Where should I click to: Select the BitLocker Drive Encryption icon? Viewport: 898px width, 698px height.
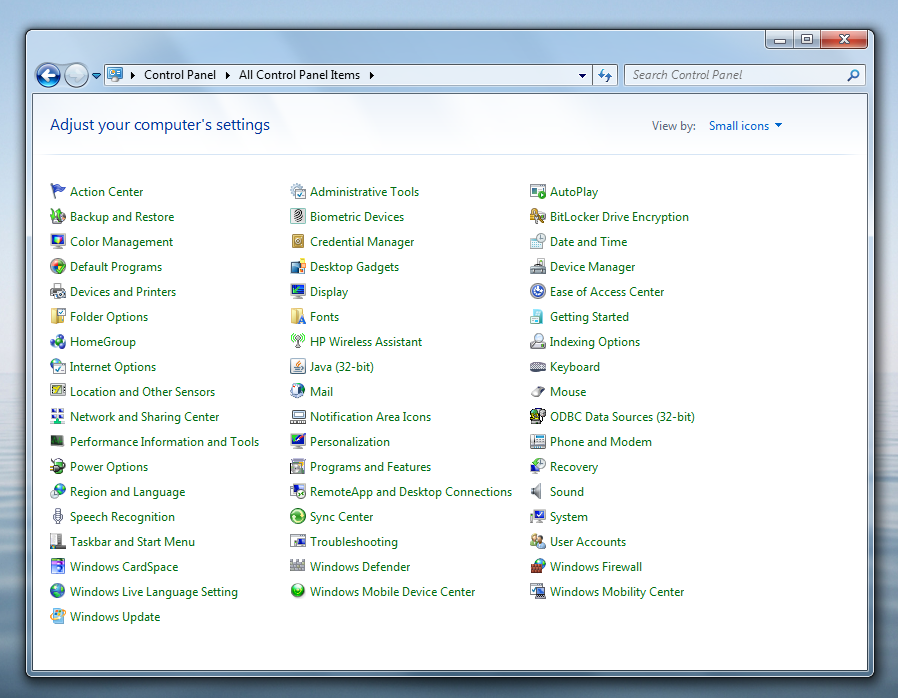point(538,217)
